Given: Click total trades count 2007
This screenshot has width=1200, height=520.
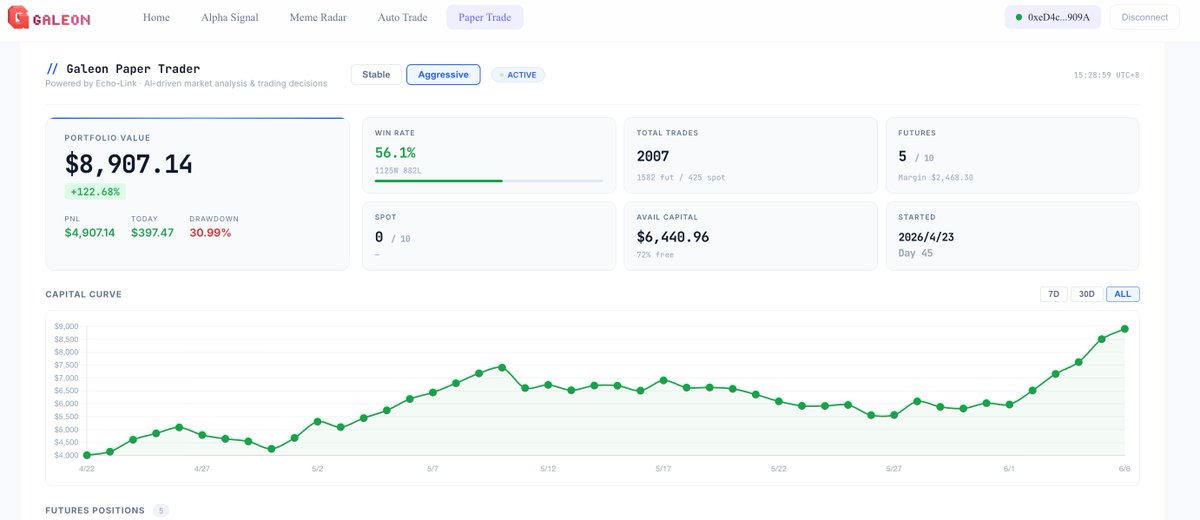Looking at the screenshot, I should point(653,156).
